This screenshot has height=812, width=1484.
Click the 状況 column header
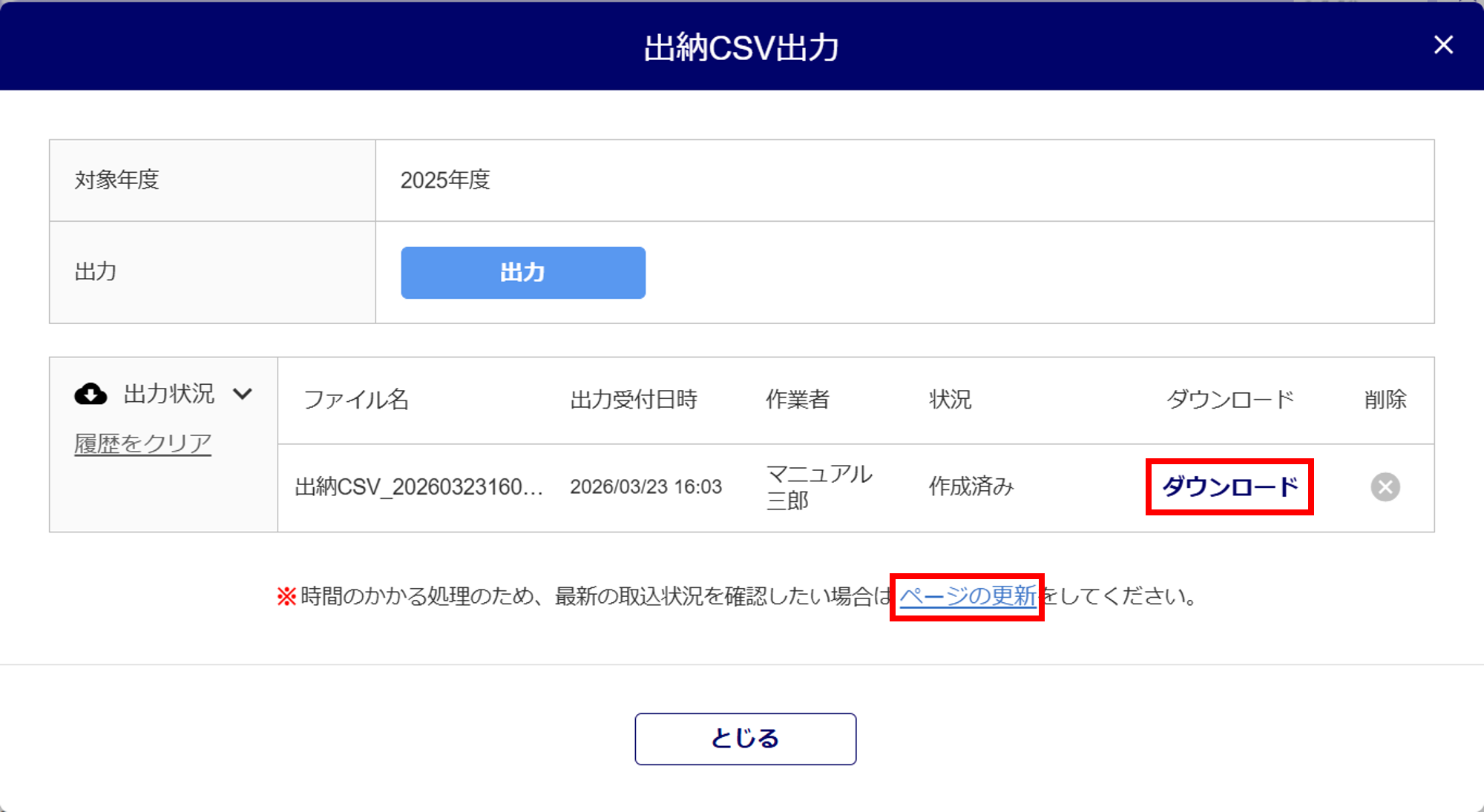(951, 400)
